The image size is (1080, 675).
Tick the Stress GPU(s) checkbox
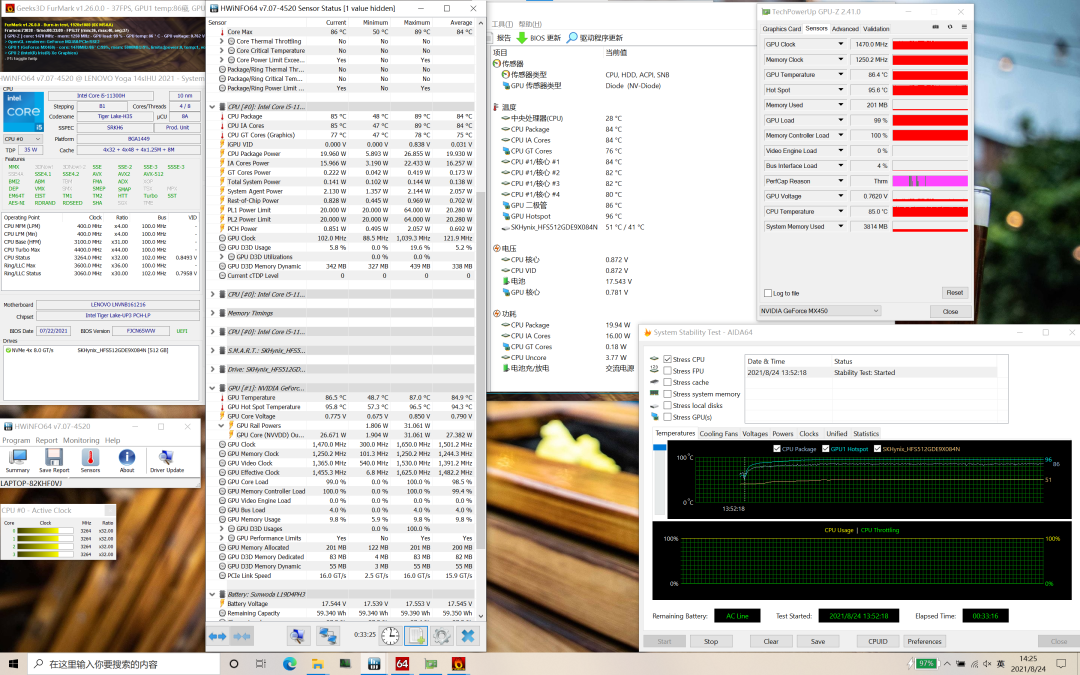[668, 416]
